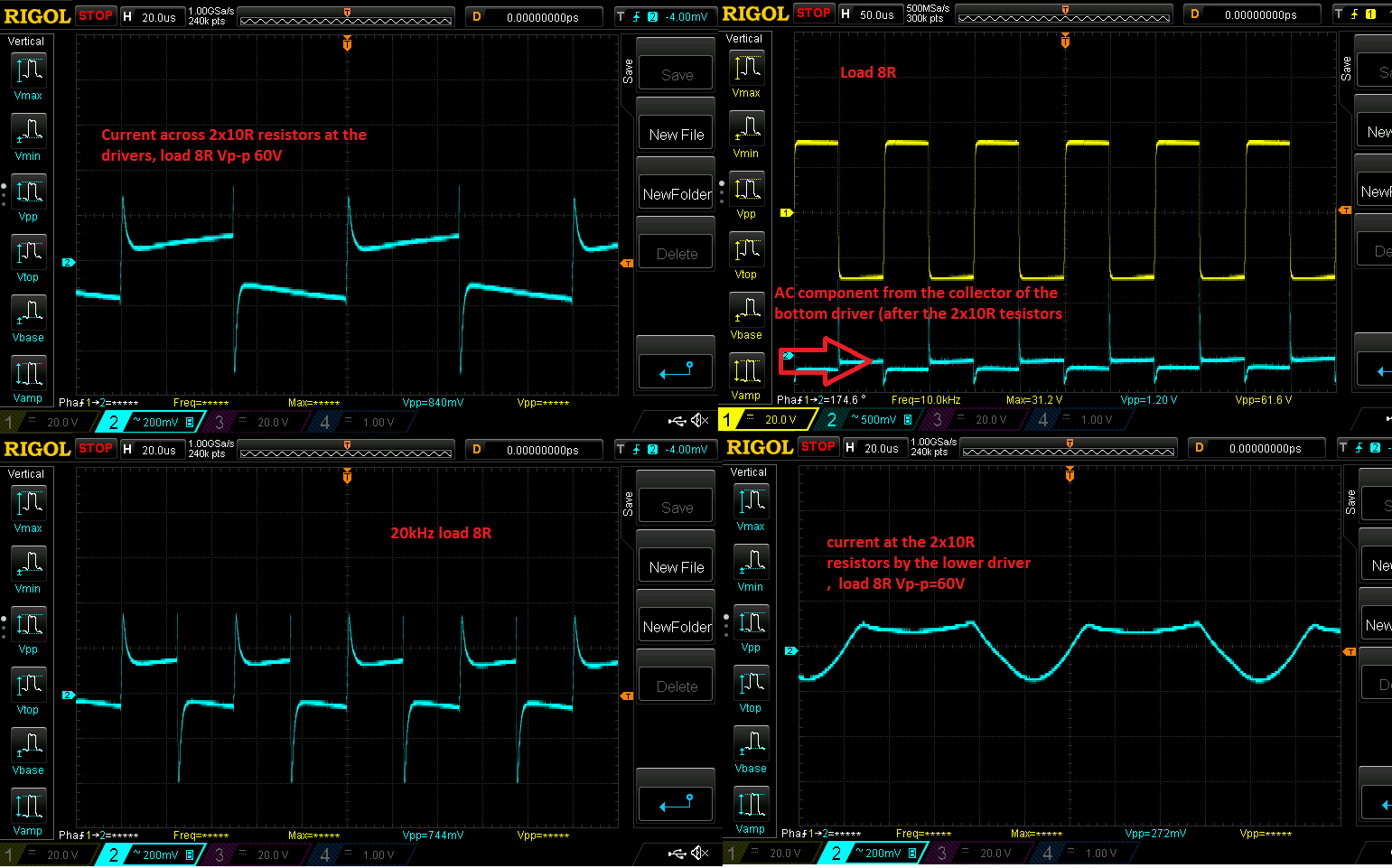Toggle the STOP button in the Vpp=272mV capture
The image size is (1392, 868).
tap(818, 446)
